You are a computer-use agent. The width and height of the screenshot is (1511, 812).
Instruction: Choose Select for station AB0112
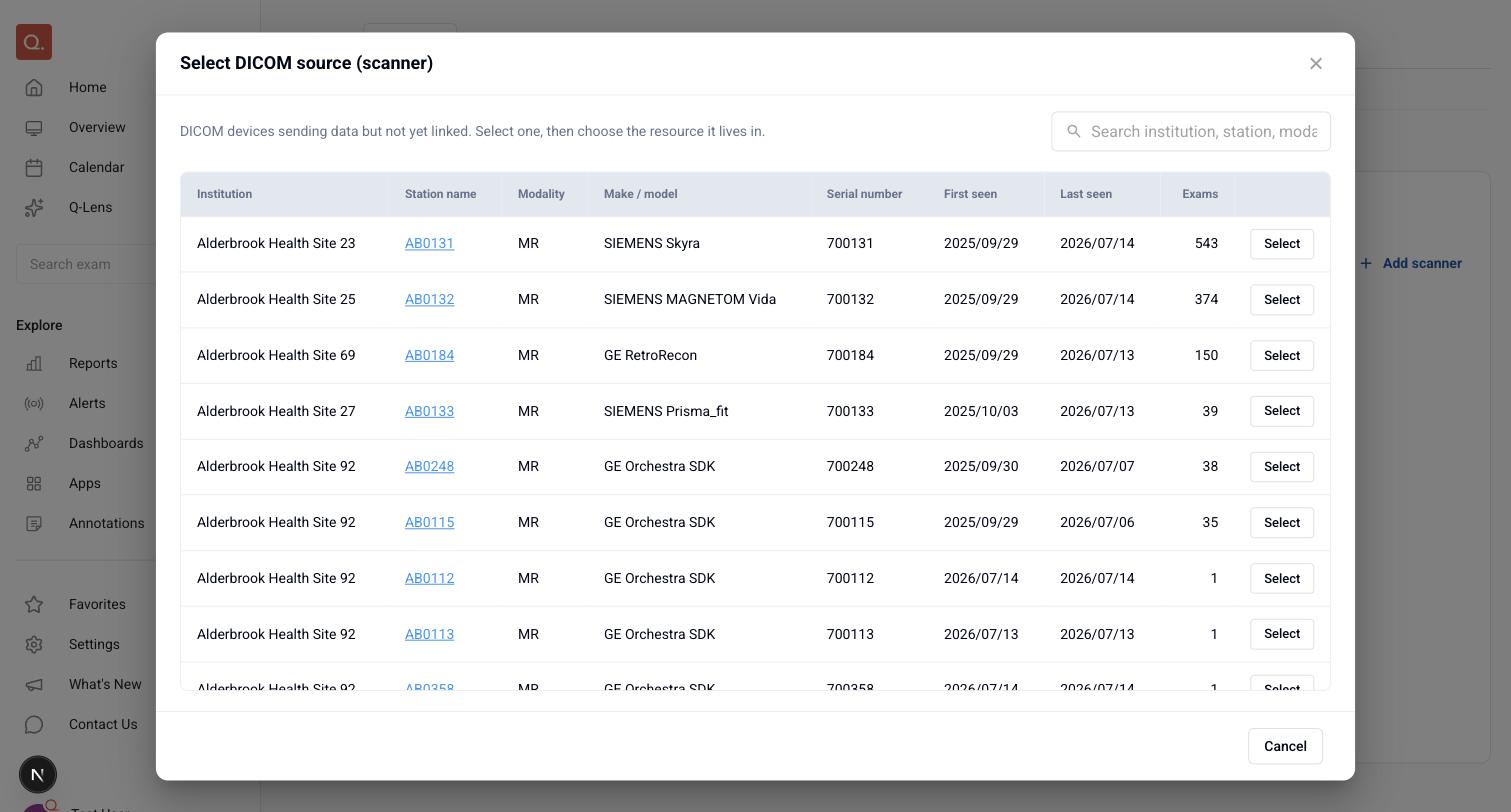point(1282,579)
